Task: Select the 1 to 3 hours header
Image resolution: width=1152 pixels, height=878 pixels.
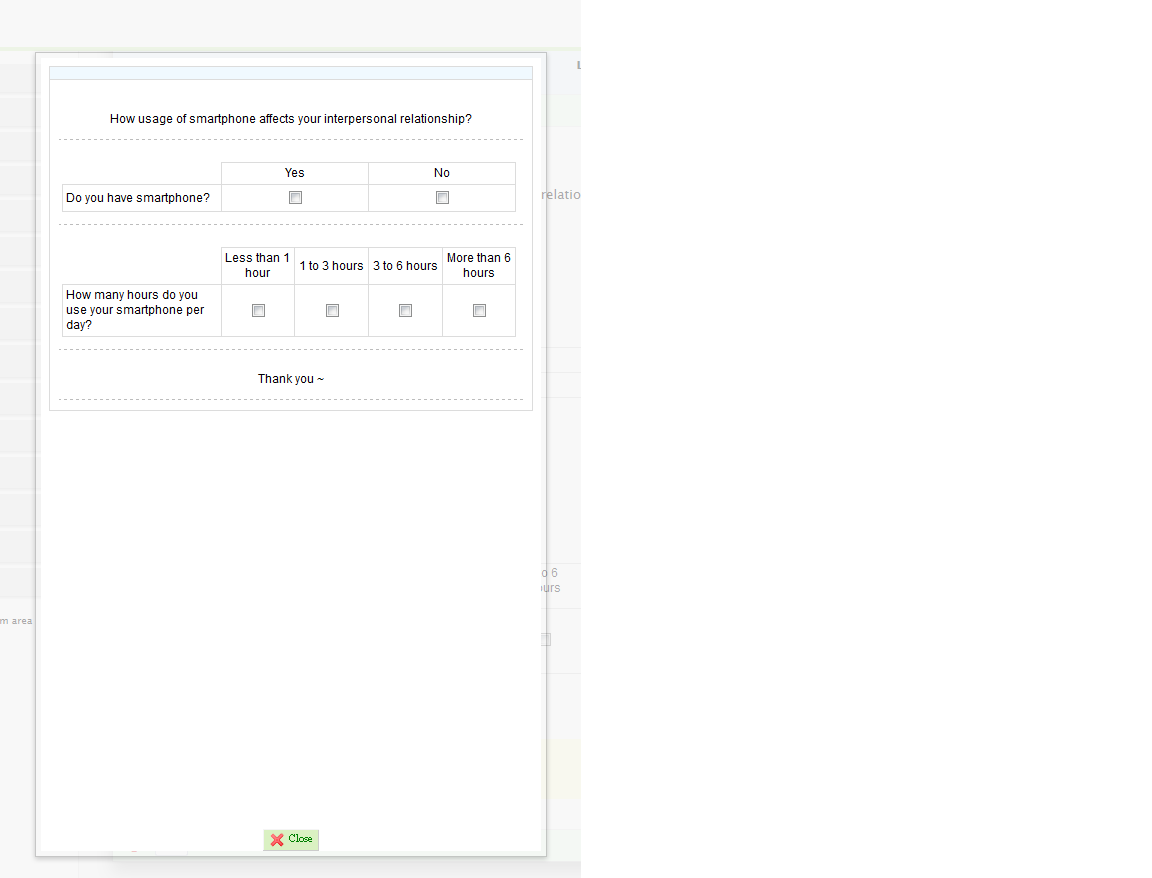Action: click(x=331, y=266)
